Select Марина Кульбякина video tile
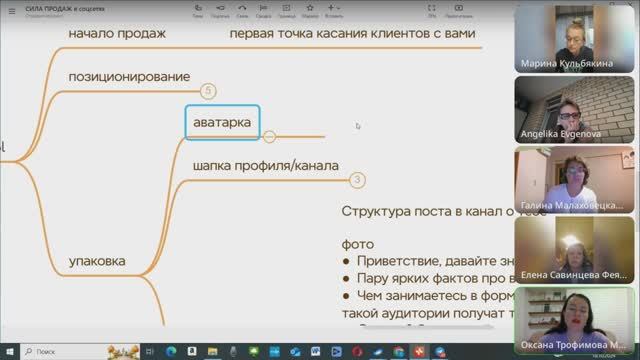The image size is (640, 360). [574, 39]
